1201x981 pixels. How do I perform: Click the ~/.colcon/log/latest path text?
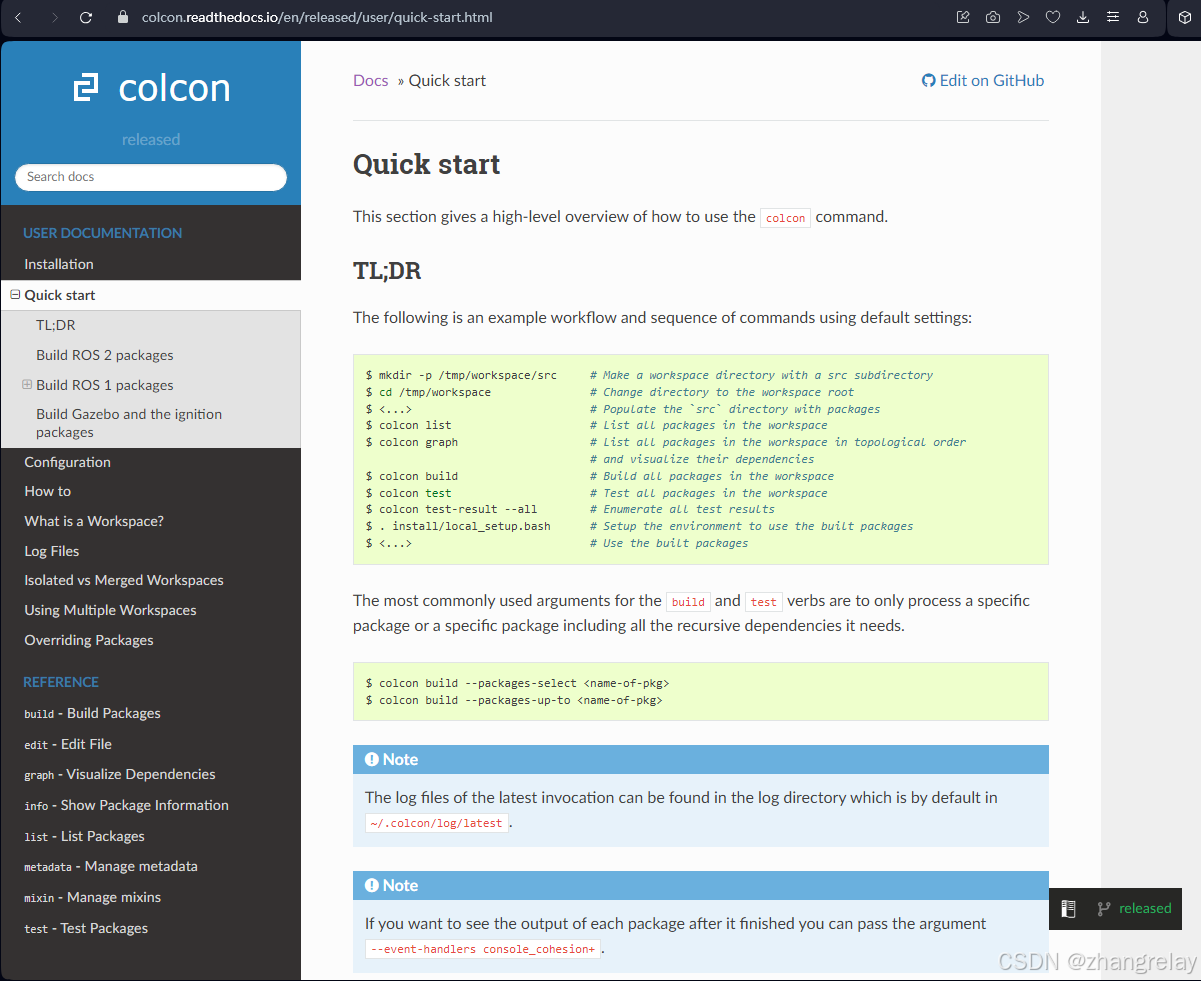[x=437, y=823]
